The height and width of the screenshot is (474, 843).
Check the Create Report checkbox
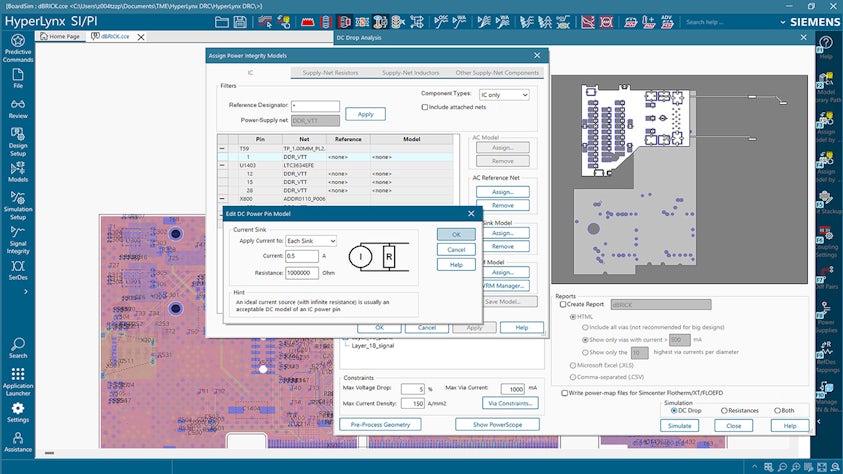click(x=563, y=304)
